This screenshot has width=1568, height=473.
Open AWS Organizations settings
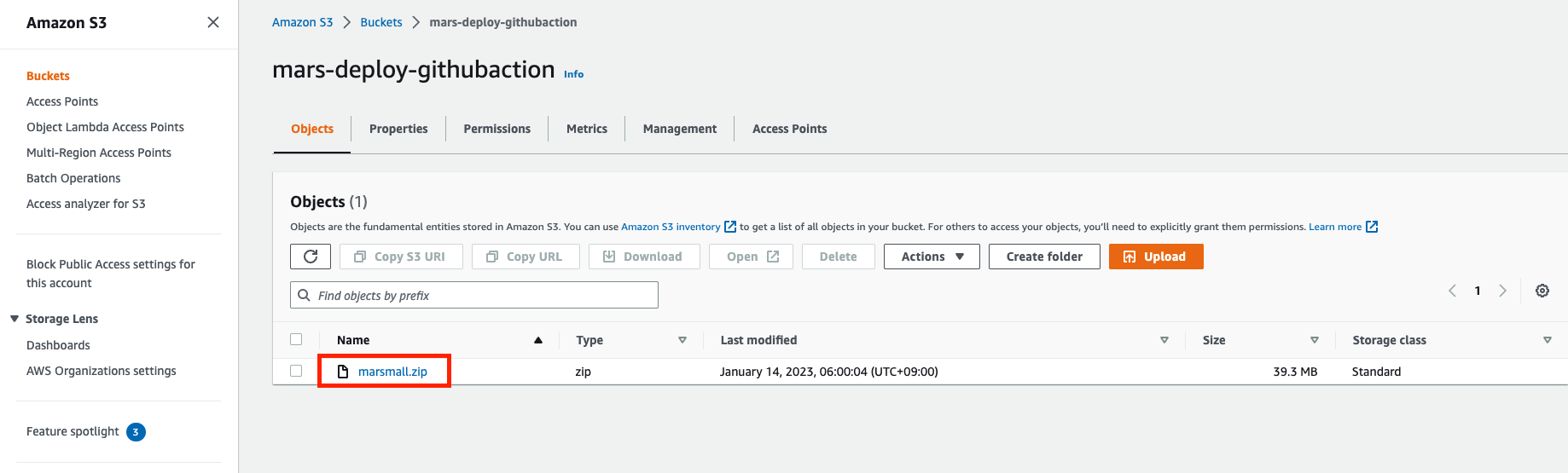click(102, 371)
